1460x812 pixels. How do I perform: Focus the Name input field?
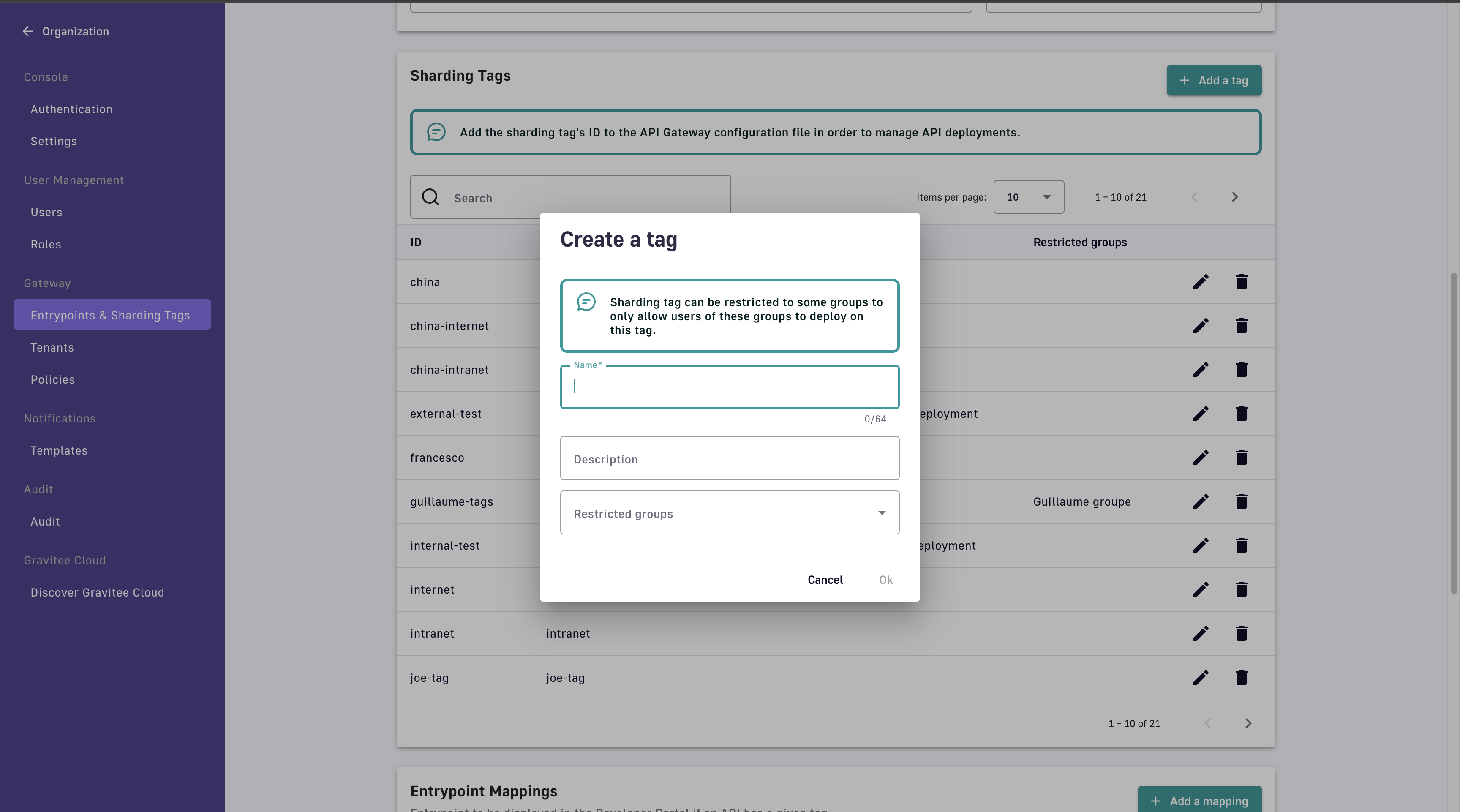click(x=729, y=387)
